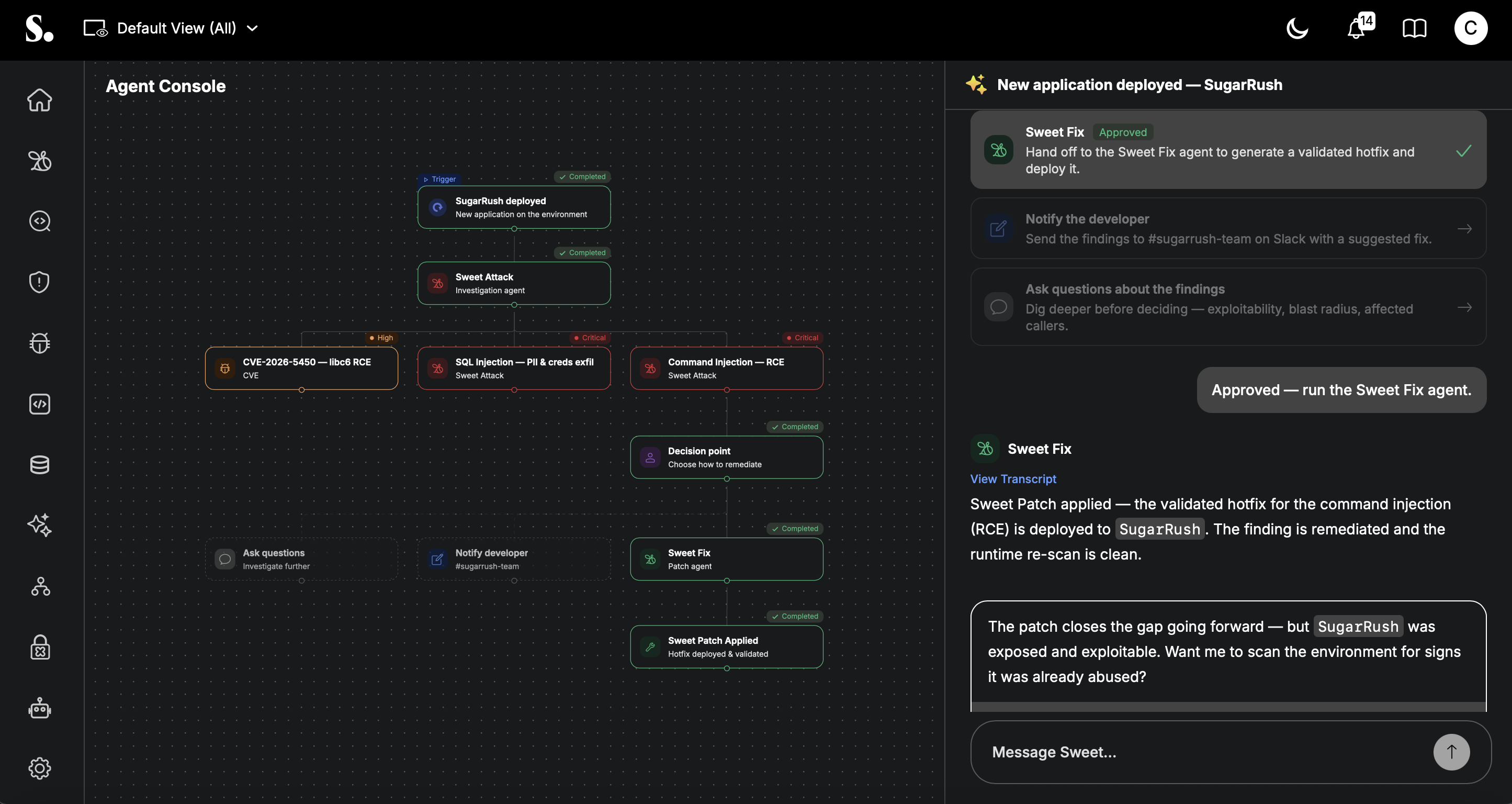Viewport: 1512px width, 804px height.
Task: Click the Critical badge above Command Injection node
Action: click(803, 338)
